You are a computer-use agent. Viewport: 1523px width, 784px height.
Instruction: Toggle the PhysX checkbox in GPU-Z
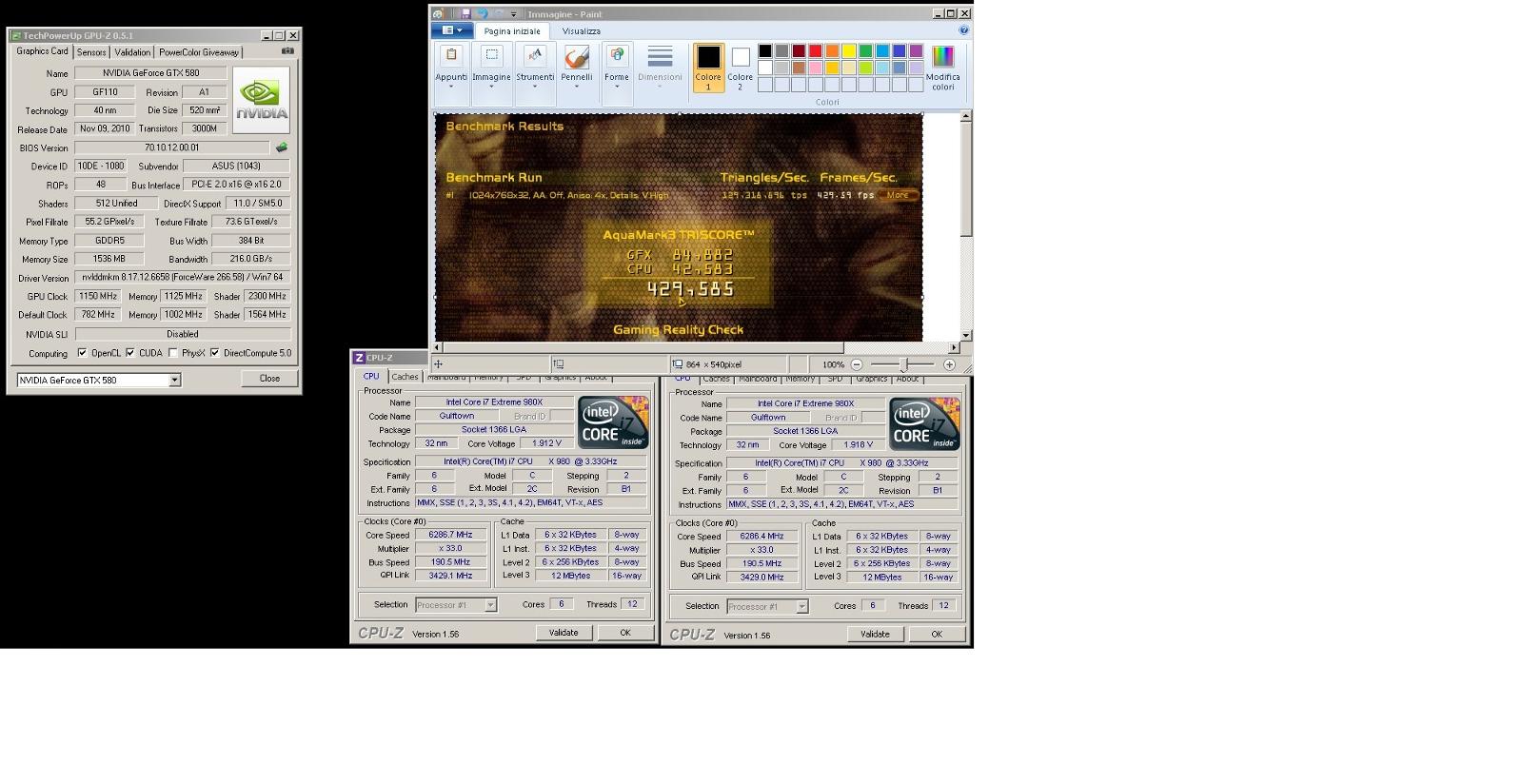tap(172, 353)
